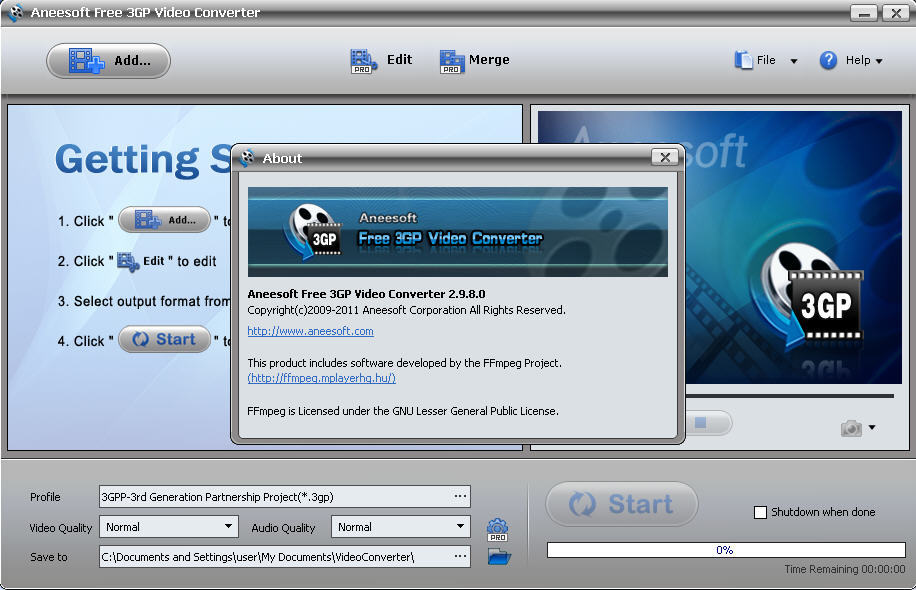Open the Help menu
916x590 pixels.
click(852, 60)
